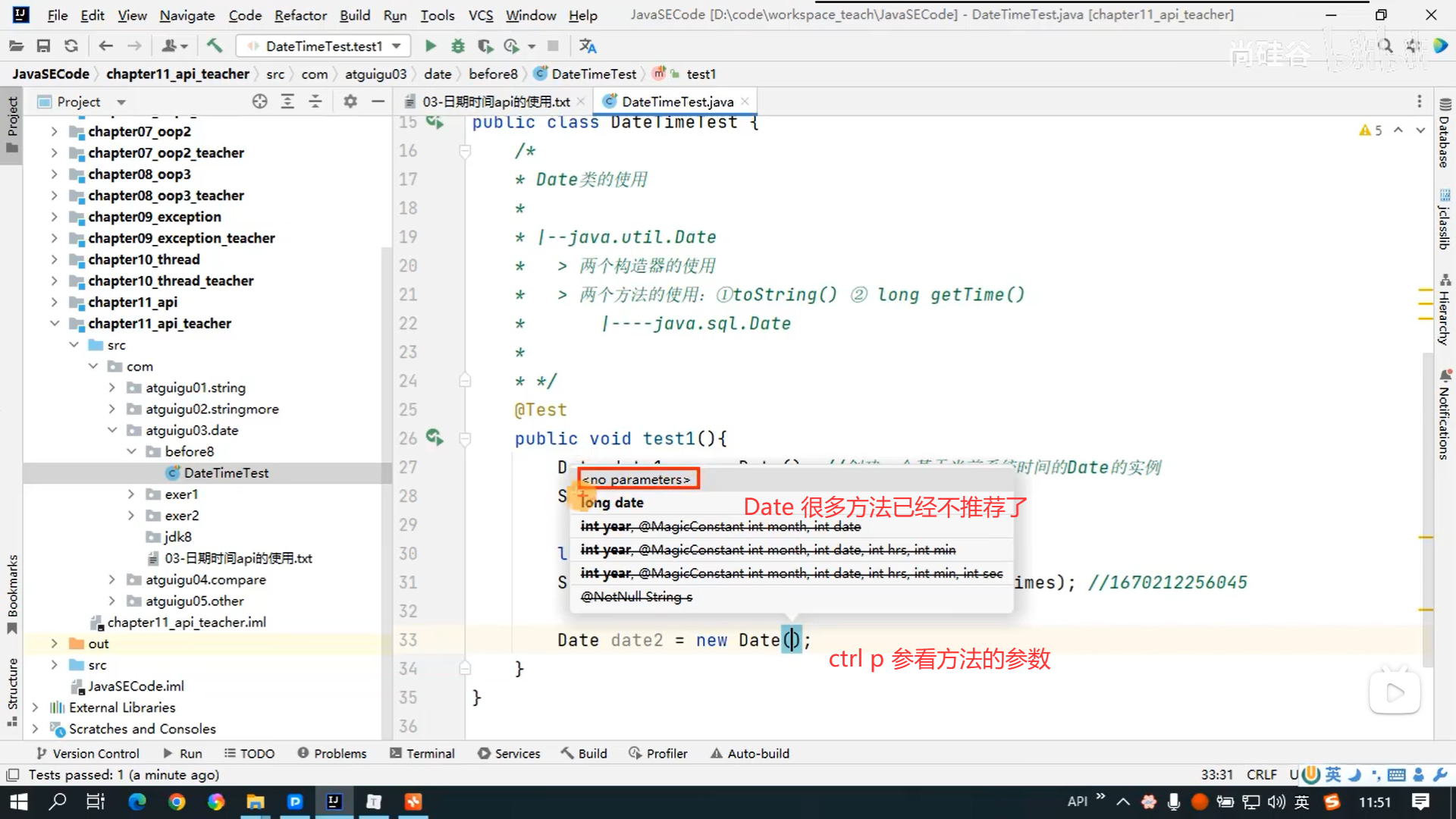Click run gutter icon beside test1 method

click(434, 438)
